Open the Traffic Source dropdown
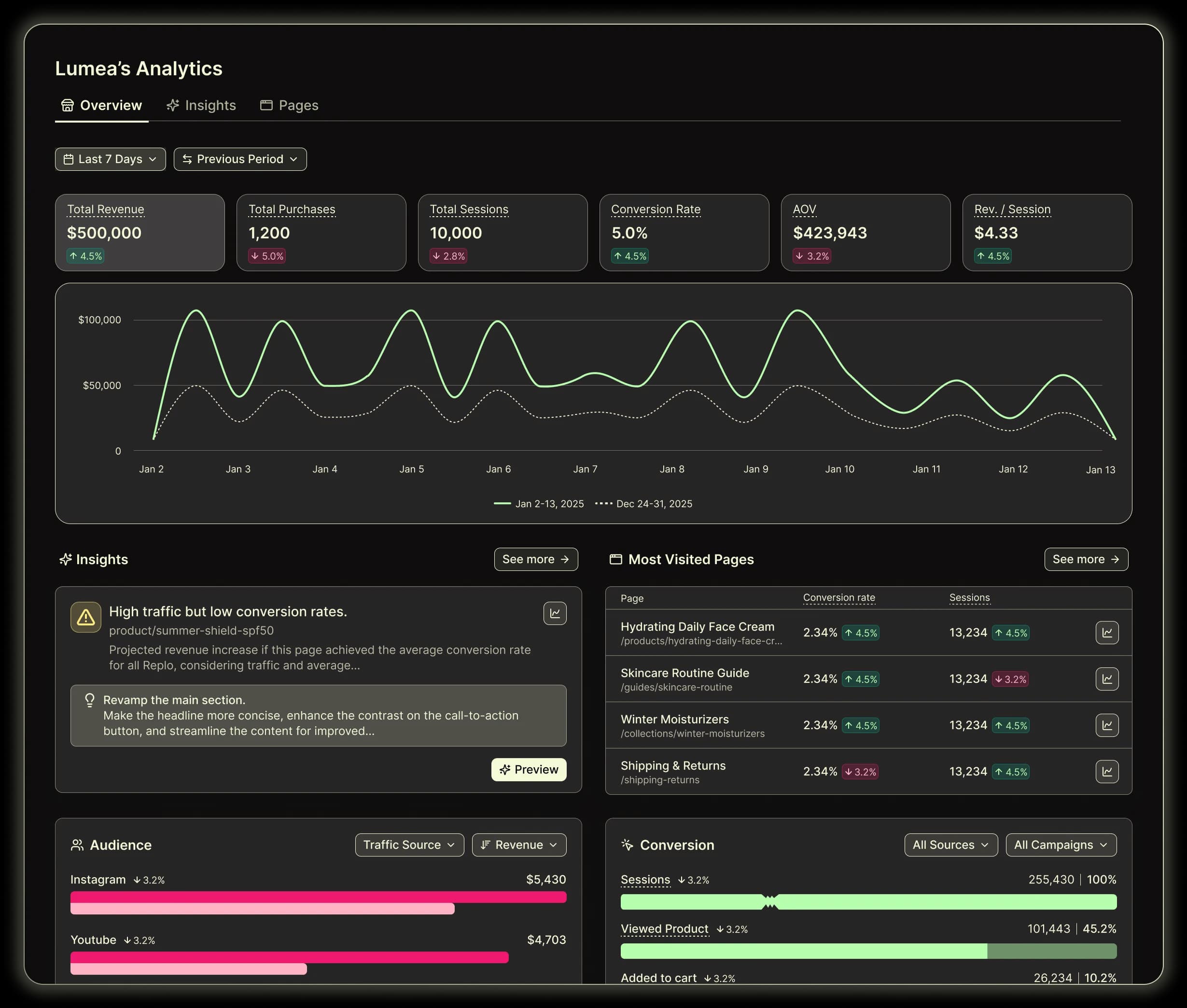 tap(410, 845)
